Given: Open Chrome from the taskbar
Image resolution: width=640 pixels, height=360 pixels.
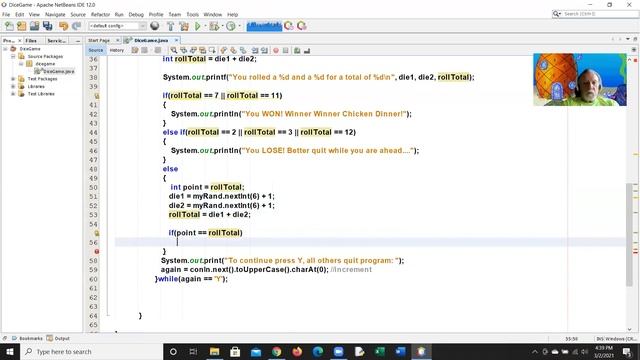Looking at the screenshot, I should point(276,351).
